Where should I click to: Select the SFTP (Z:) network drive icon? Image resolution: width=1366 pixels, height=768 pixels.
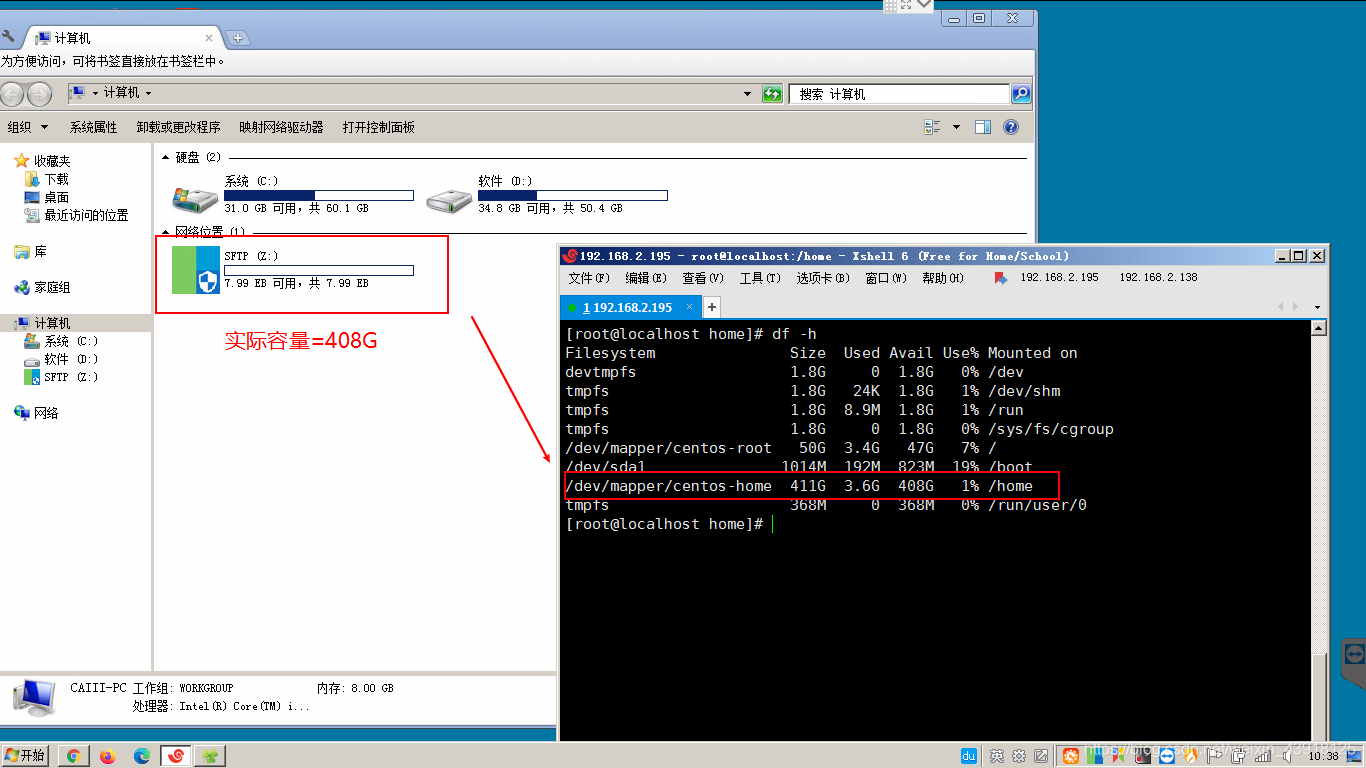click(x=195, y=270)
